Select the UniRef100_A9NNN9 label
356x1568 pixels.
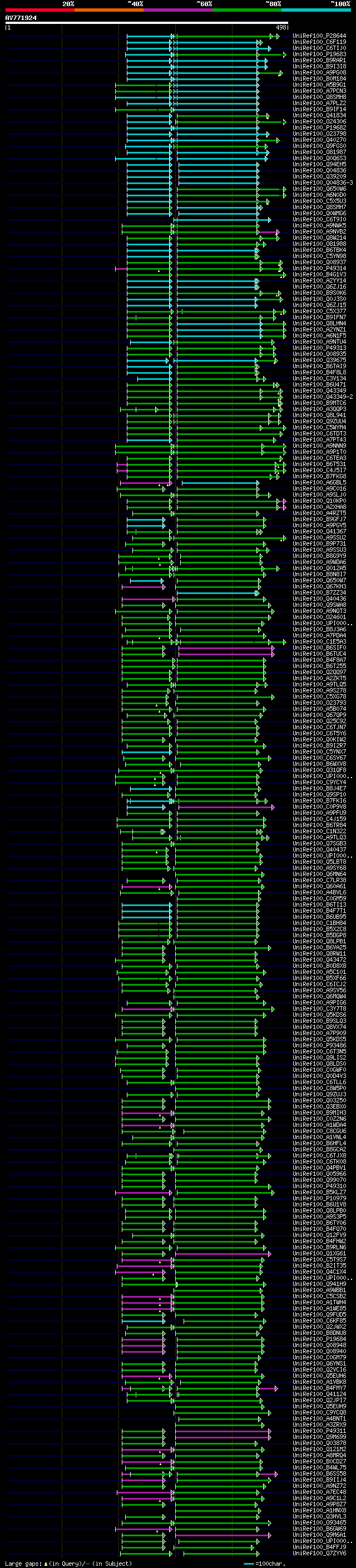point(319,446)
